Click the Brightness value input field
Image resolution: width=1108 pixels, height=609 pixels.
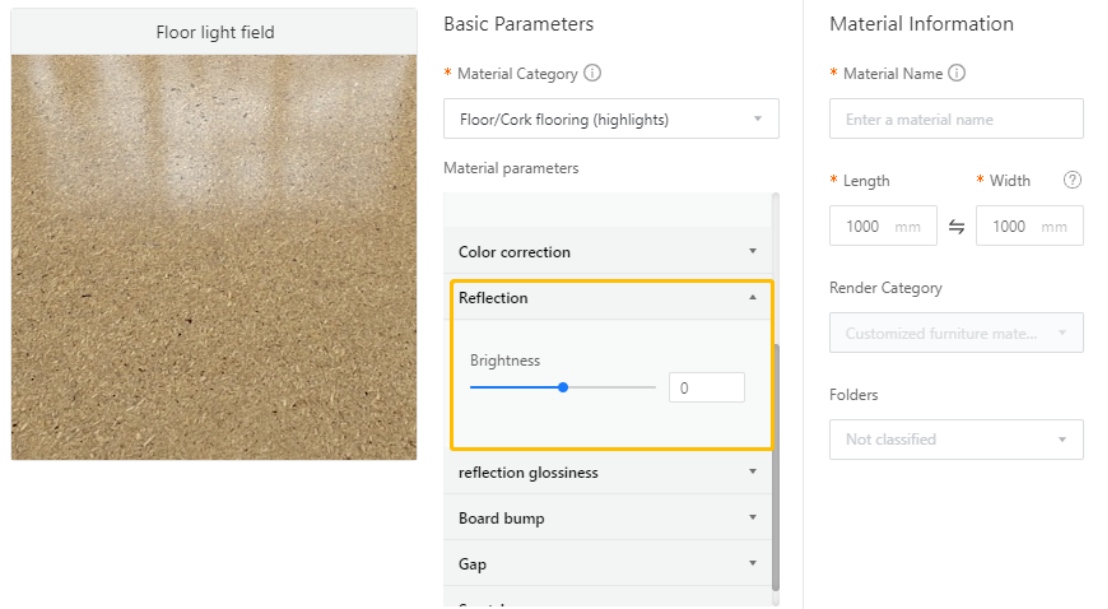[706, 387]
